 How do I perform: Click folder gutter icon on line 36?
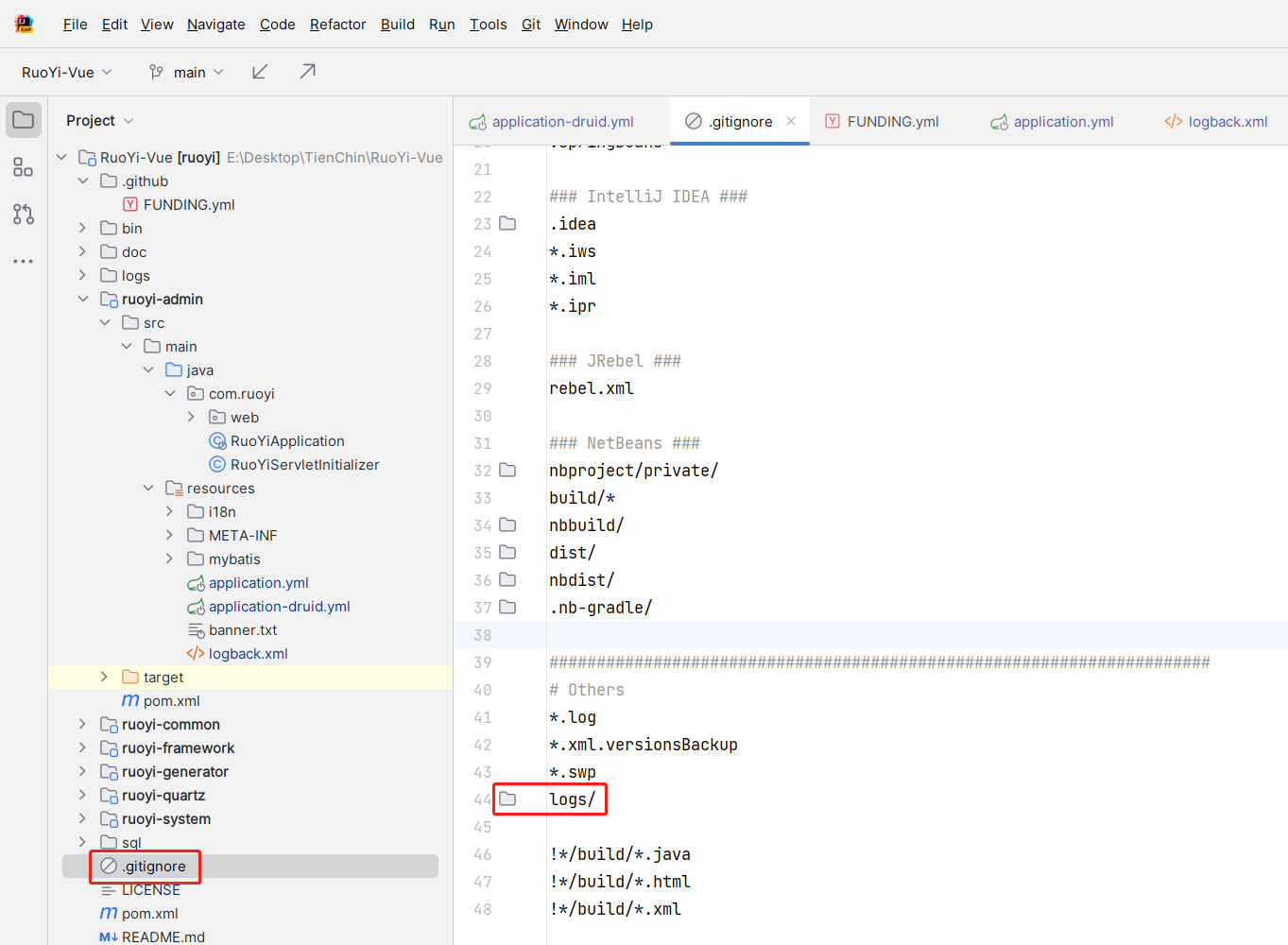[507, 580]
